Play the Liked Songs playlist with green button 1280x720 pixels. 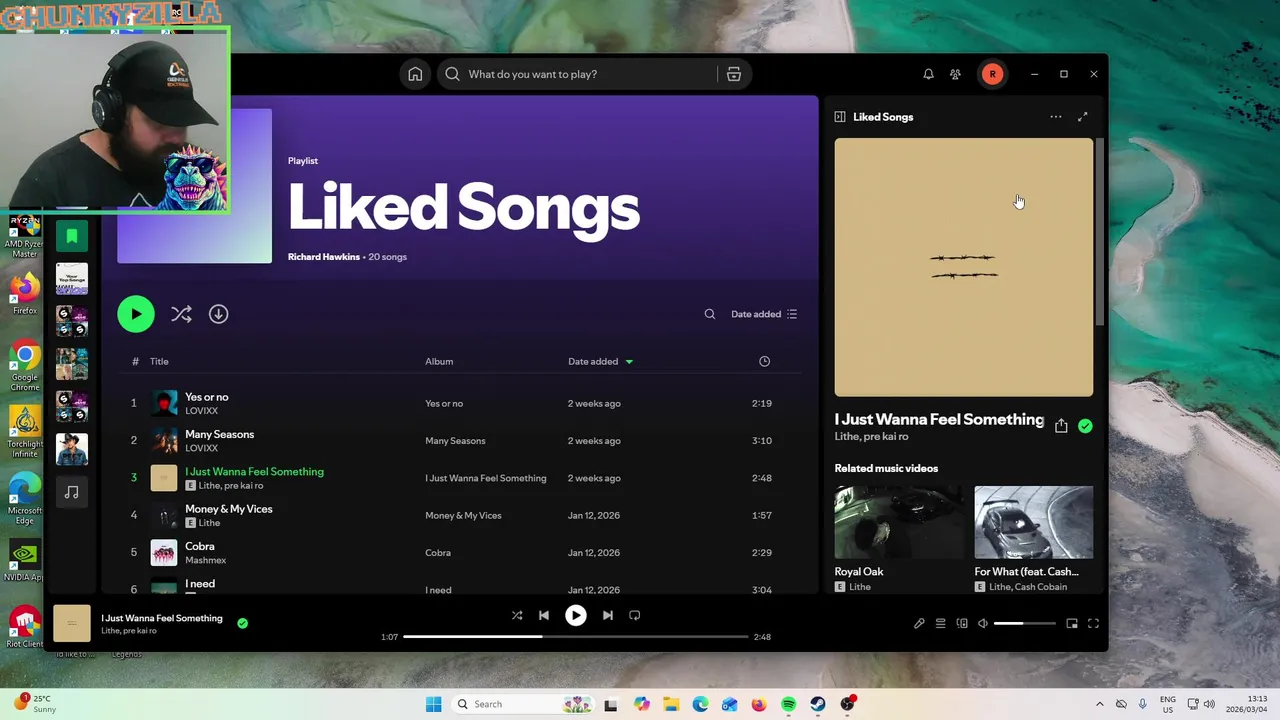[136, 314]
